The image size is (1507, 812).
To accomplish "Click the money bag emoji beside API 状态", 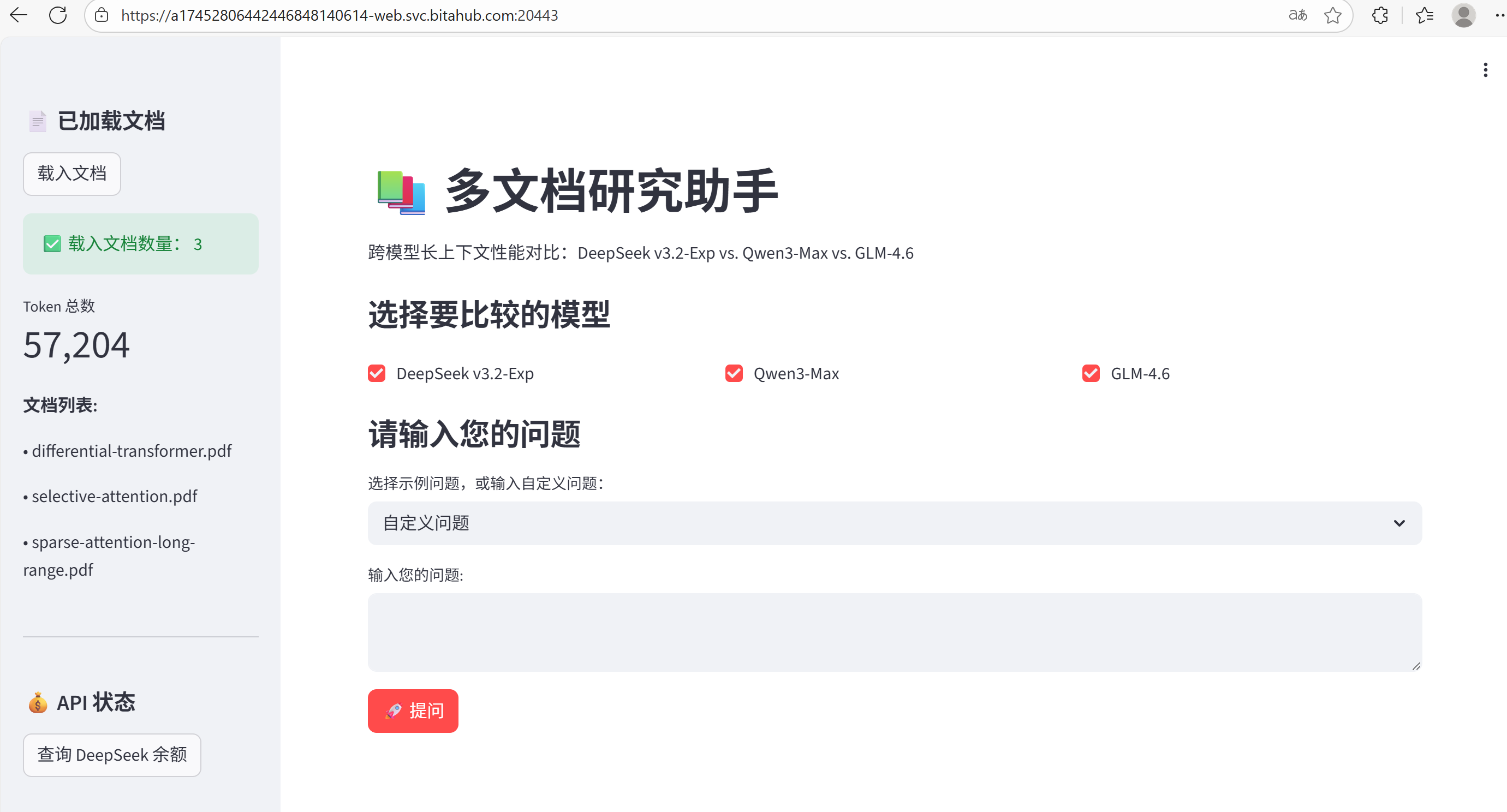I will point(38,702).
